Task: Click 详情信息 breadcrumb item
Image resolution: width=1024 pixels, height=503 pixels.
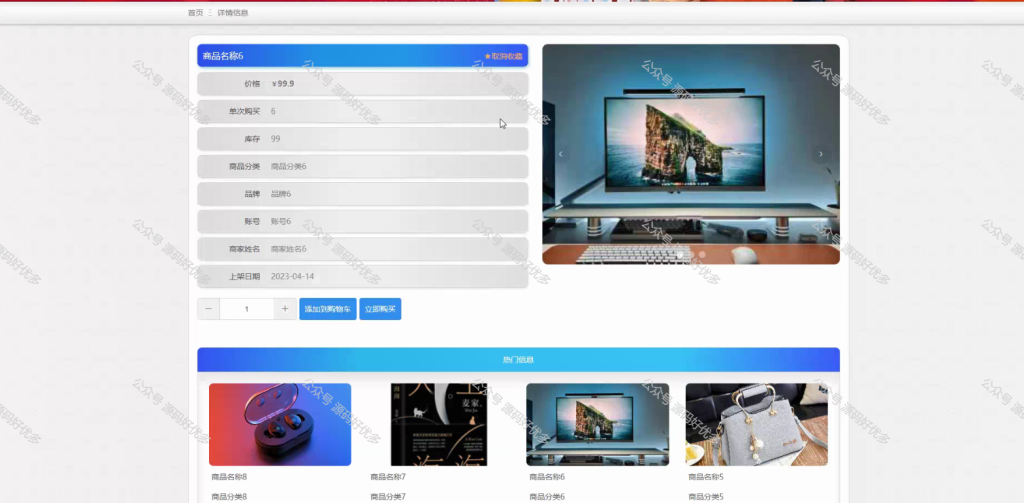Action: pyautogui.click(x=233, y=12)
